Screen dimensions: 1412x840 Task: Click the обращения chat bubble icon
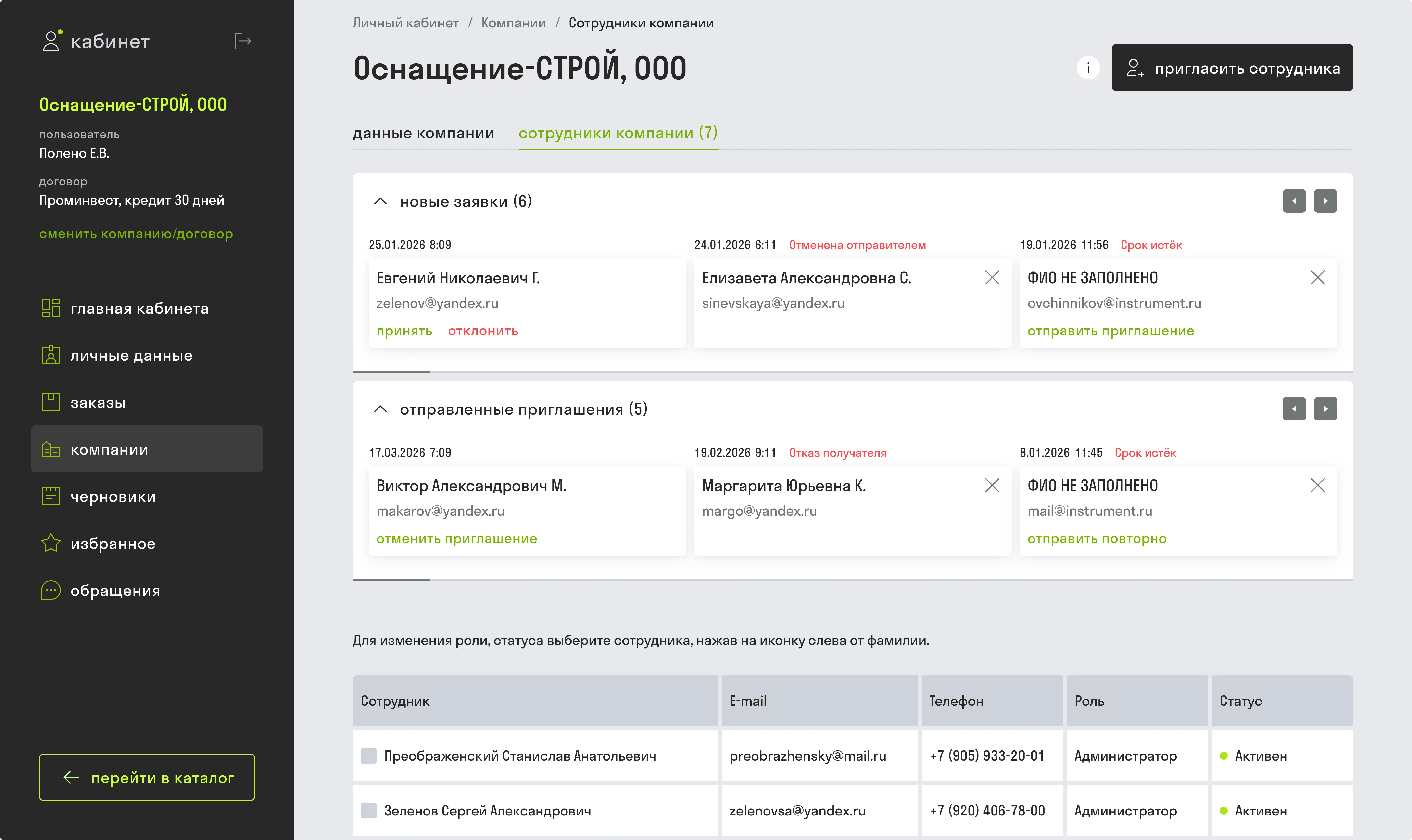point(51,590)
